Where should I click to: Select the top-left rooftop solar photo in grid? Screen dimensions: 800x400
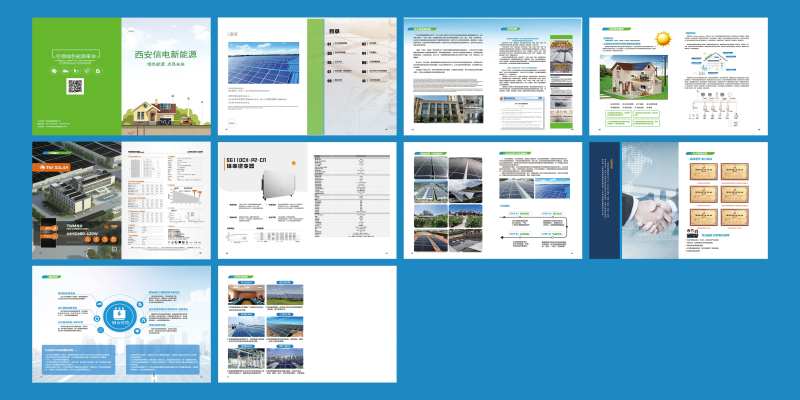(x=429, y=166)
